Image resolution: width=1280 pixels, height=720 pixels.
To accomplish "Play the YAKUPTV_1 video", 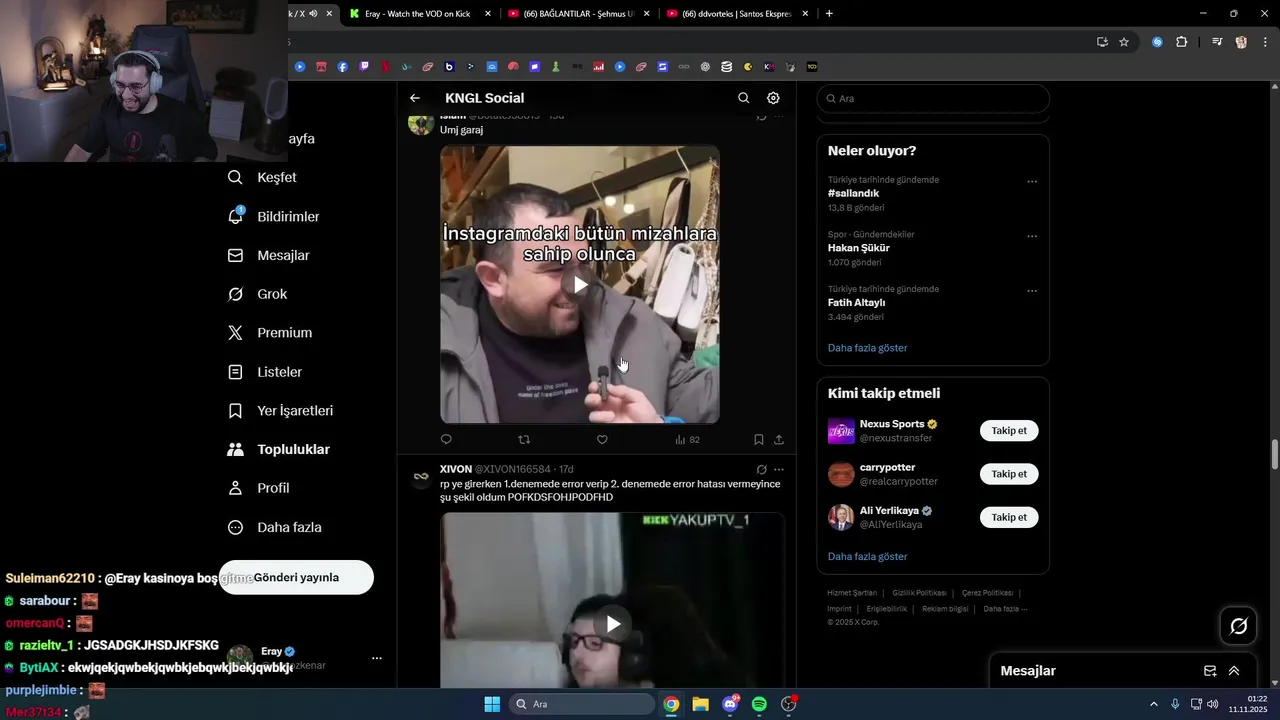I will 613,624.
